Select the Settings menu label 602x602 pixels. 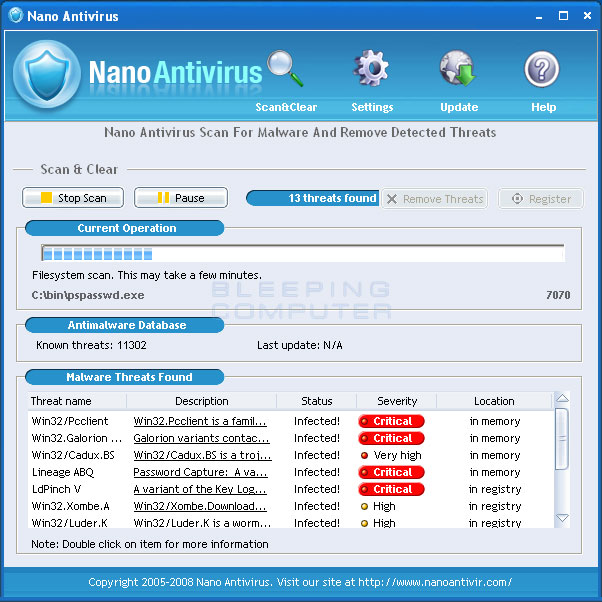[372, 107]
